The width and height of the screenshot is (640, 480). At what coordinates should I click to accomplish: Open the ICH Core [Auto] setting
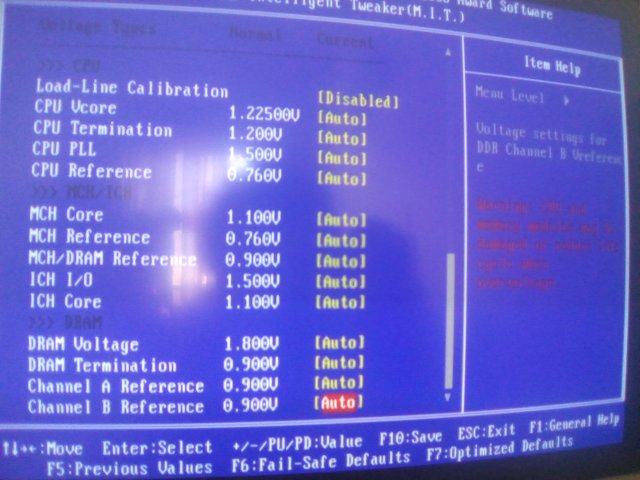pos(340,302)
